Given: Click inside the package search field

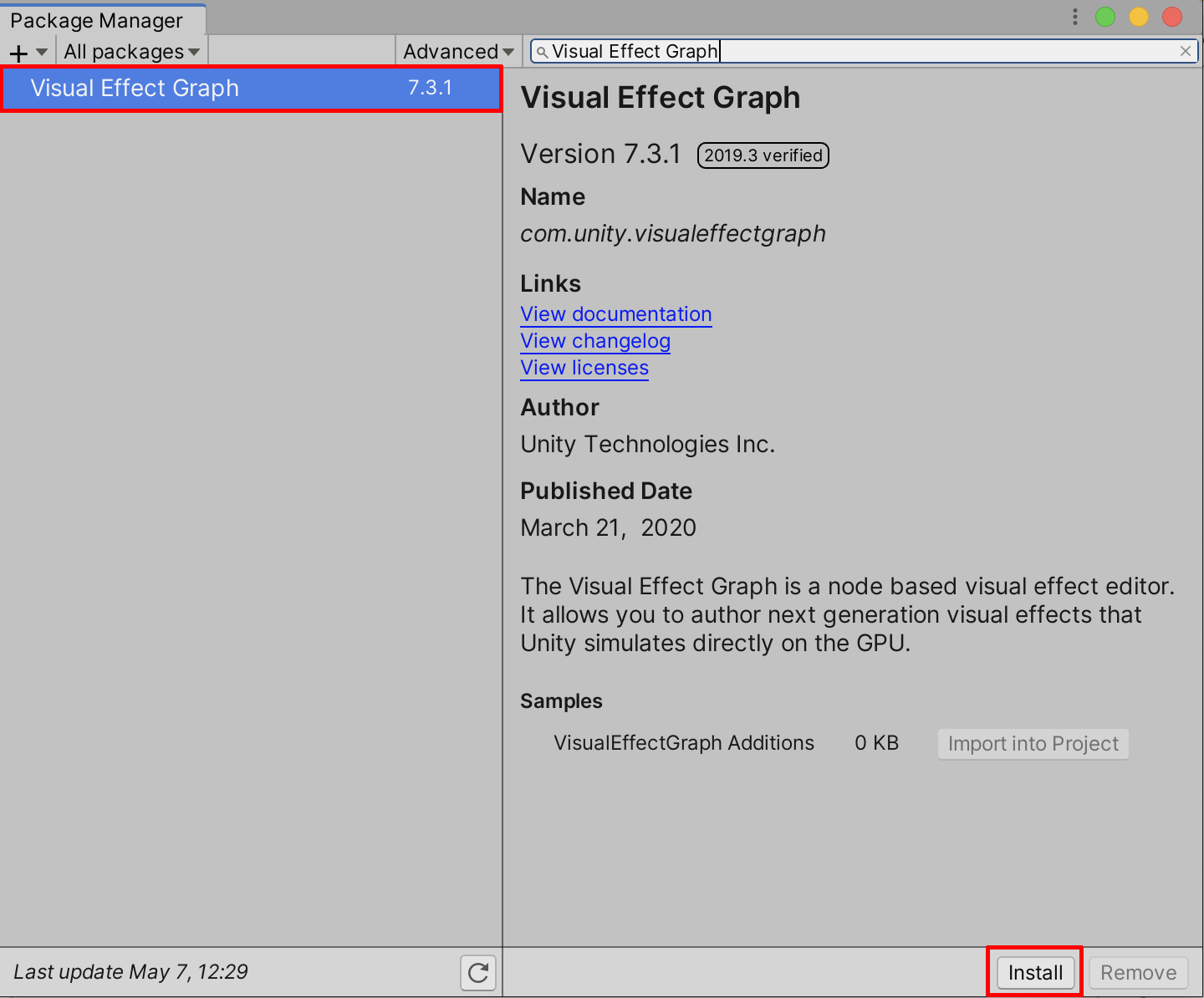Looking at the screenshot, I should click(x=865, y=52).
